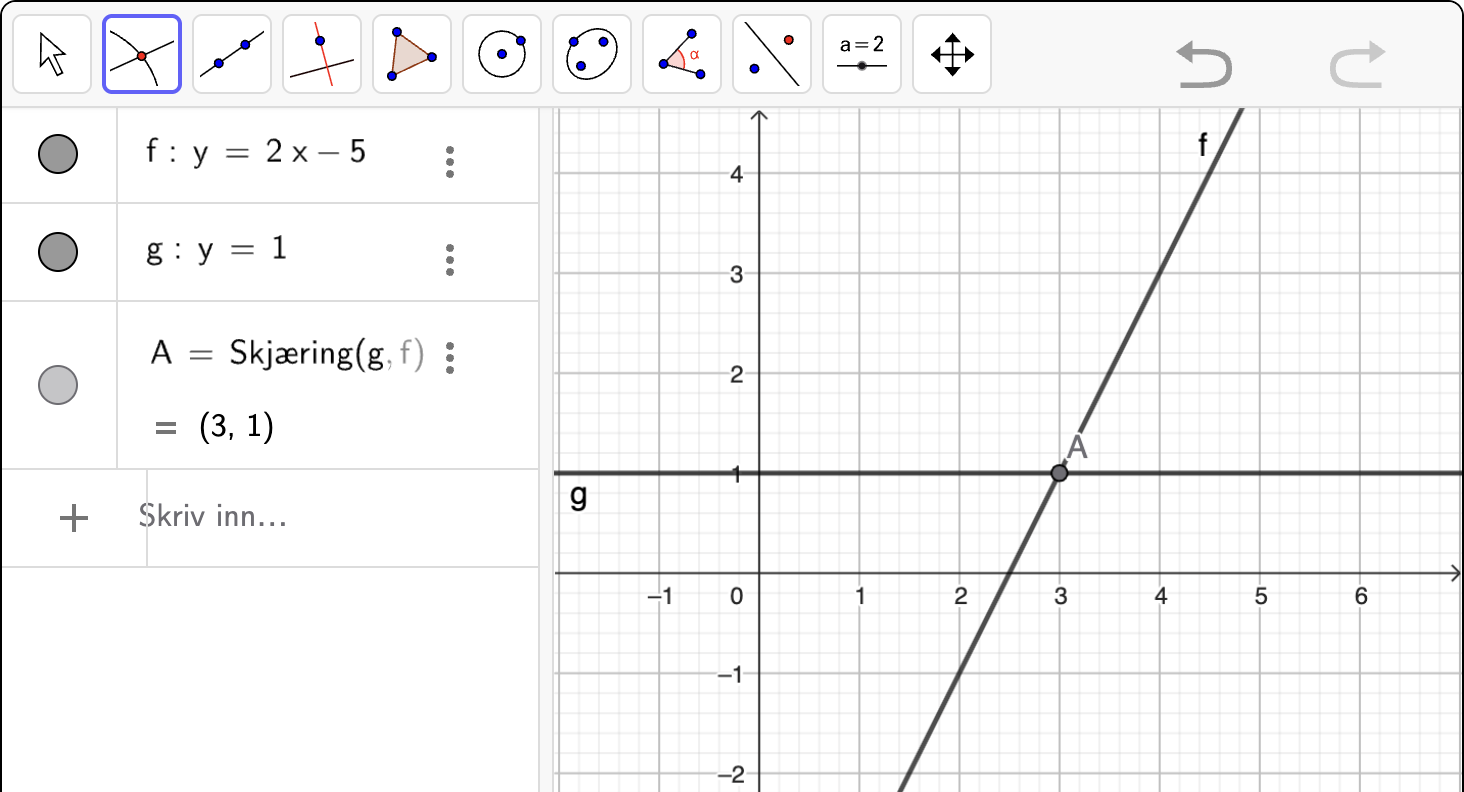Viewport: 1464px width, 792px height.
Task: Select the Intersect point tool
Action: tap(142, 54)
